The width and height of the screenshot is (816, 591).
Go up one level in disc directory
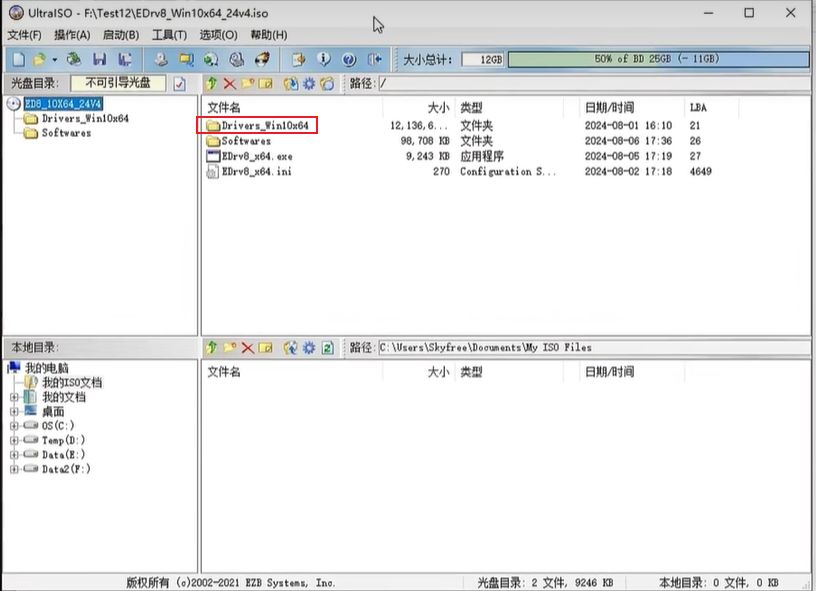coord(211,84)
